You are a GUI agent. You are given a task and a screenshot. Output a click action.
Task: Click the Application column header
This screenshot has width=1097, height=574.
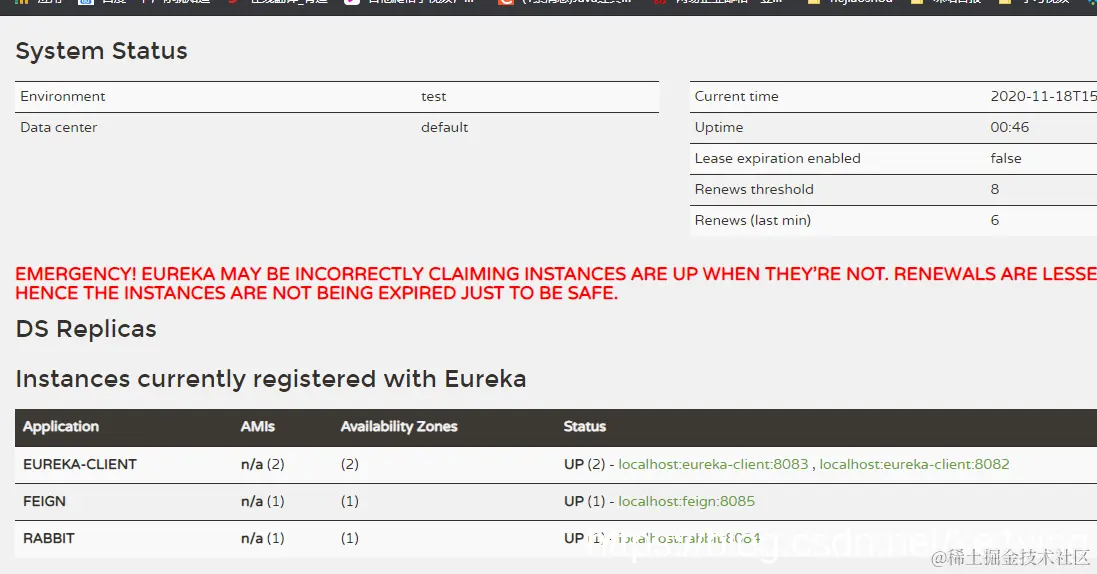point(61,426)
